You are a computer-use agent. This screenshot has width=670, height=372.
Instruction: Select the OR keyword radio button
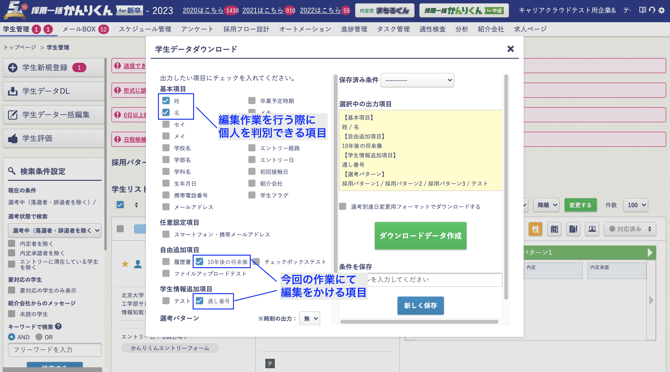[39, 337]
